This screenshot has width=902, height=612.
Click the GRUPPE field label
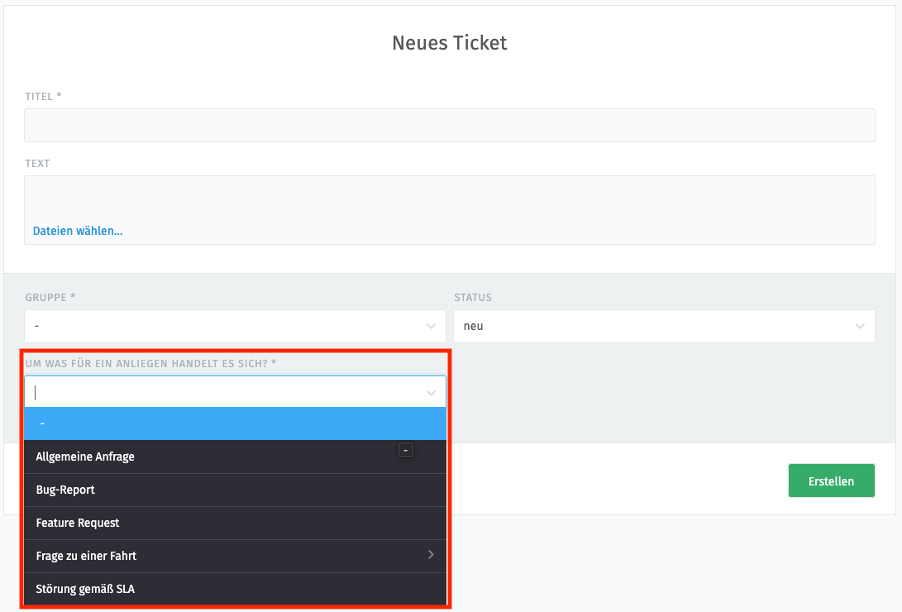click(x=50, y=298)
